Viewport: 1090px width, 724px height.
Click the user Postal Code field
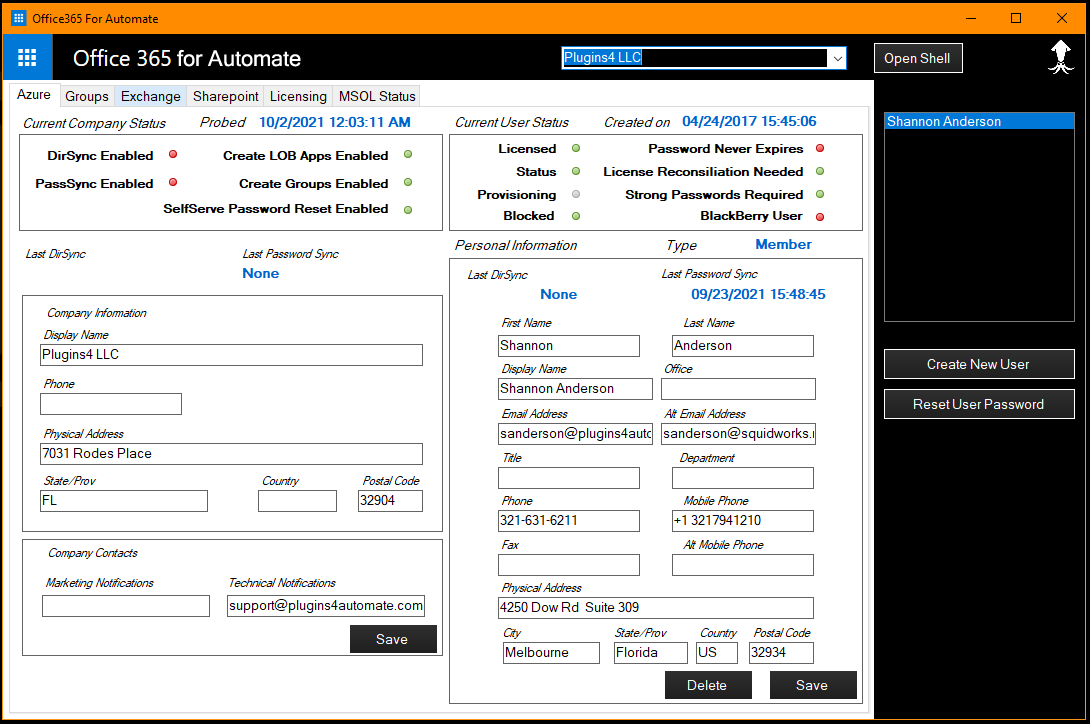coord(781,653)
